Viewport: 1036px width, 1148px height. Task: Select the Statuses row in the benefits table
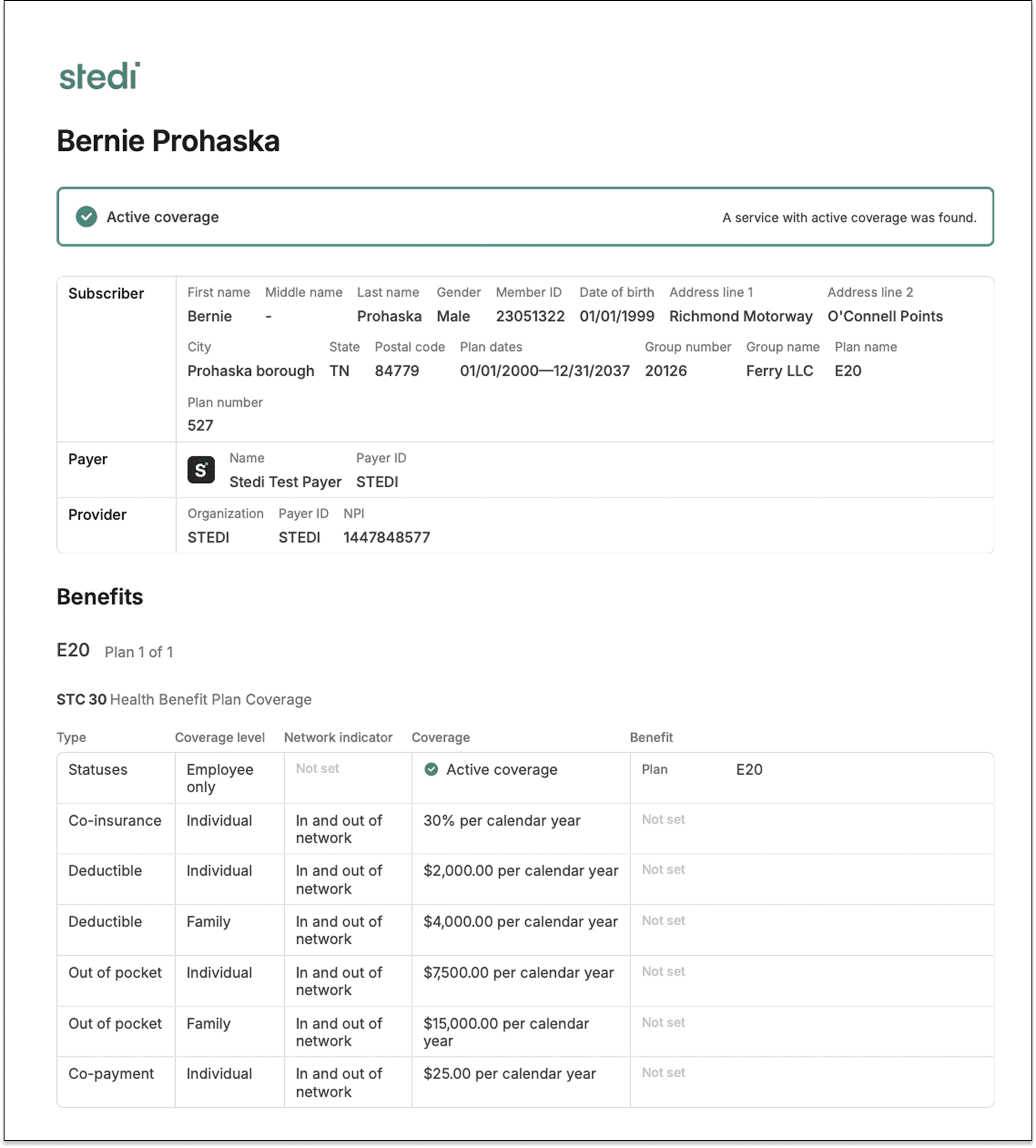[97, 770]
